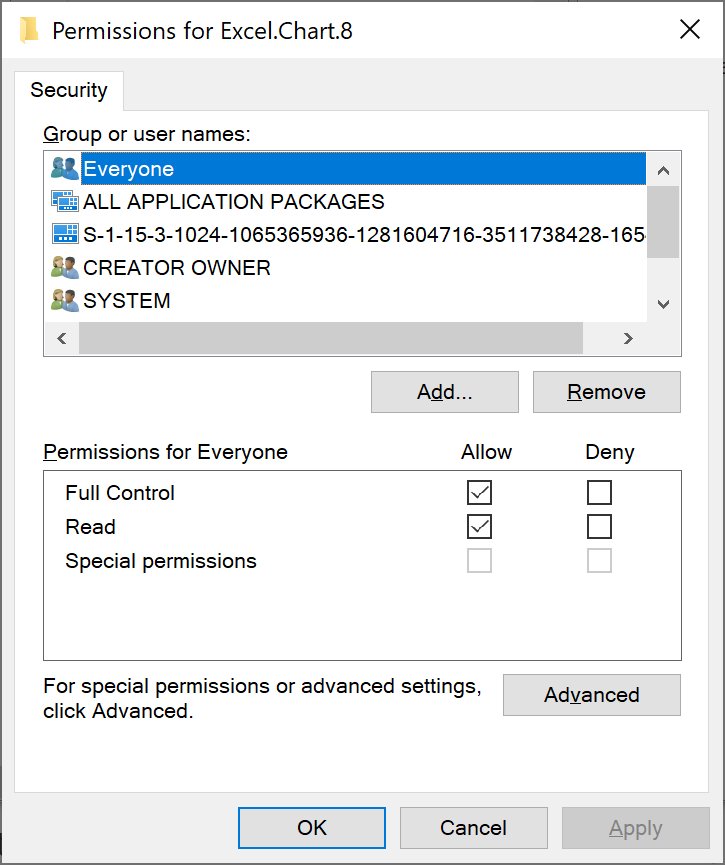Viewport: 725px width, 865px height.
Task: Click the CREATOR OWNER user icon
Action: click(65, 268)
